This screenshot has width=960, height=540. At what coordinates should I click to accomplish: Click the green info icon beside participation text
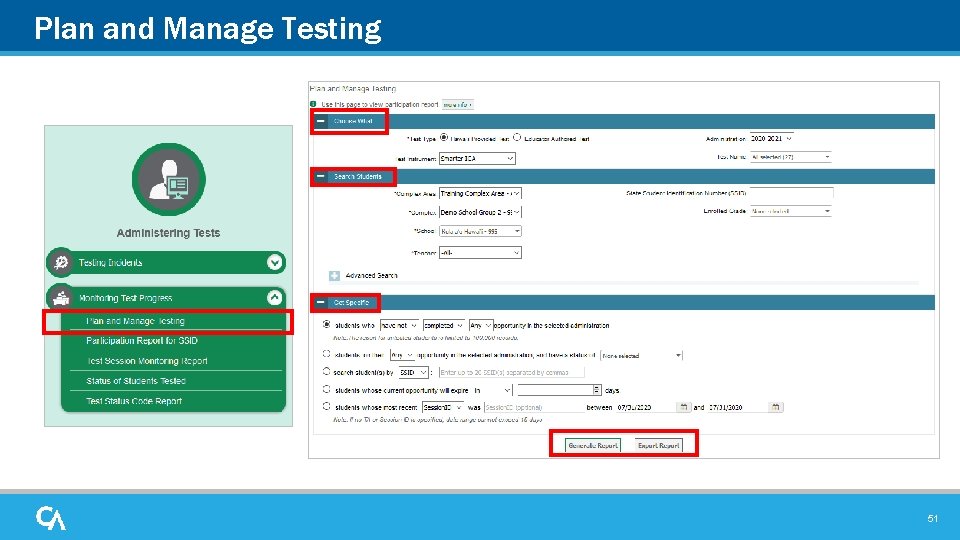pos(313,105)
